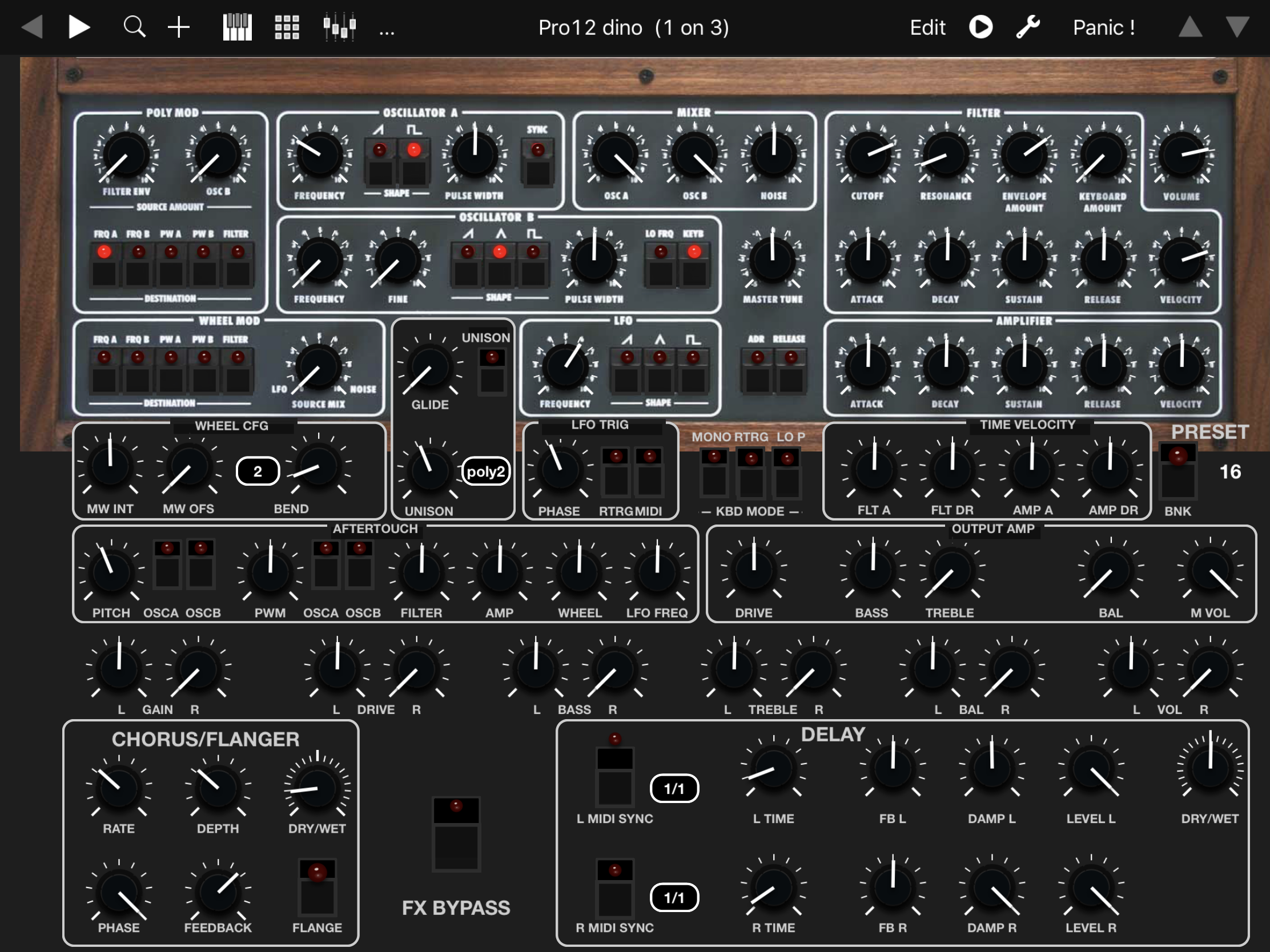Image resolution: width=1270 pixels, height=952 pixels.
Task: Adjust the Mixer NOISE knob
Action: point(773,154)
